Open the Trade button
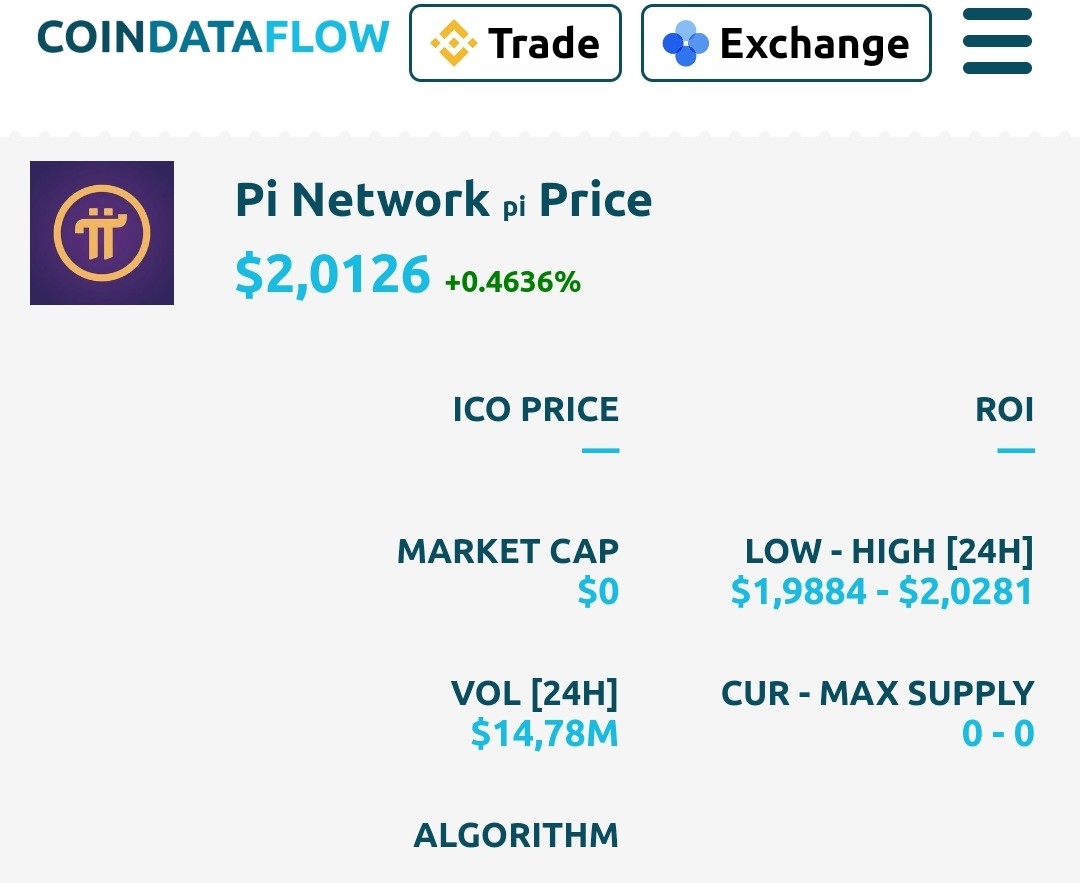Viewport: 1080px width, 883px height. point(515,43)
